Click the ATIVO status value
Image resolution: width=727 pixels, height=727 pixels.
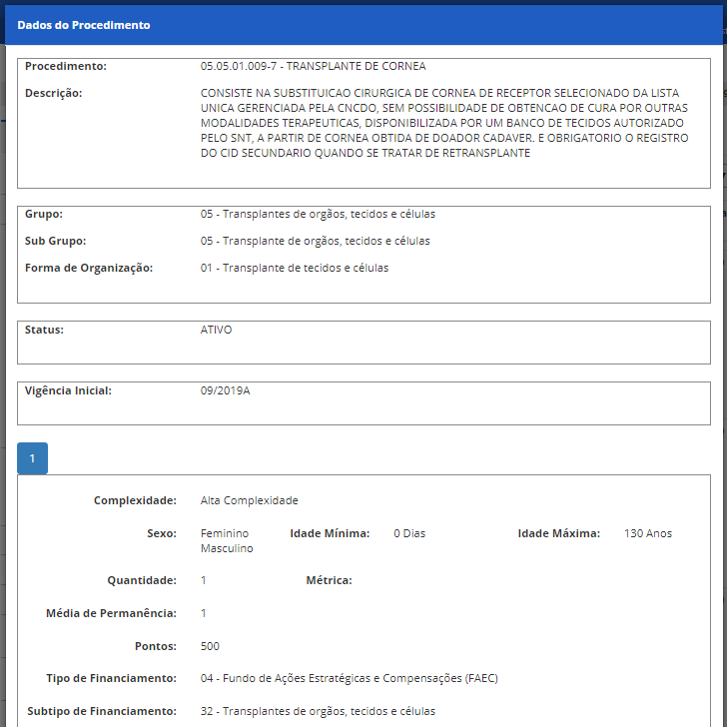(216, 329)
